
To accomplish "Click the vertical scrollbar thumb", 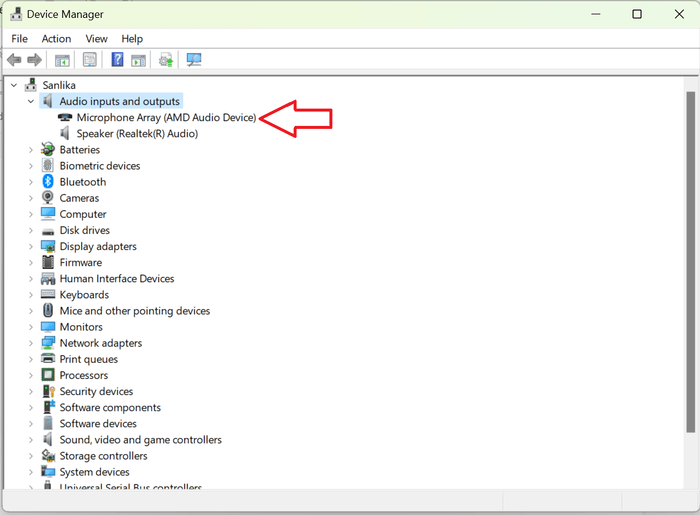I will pyautogui.click(x=691, y=262).
